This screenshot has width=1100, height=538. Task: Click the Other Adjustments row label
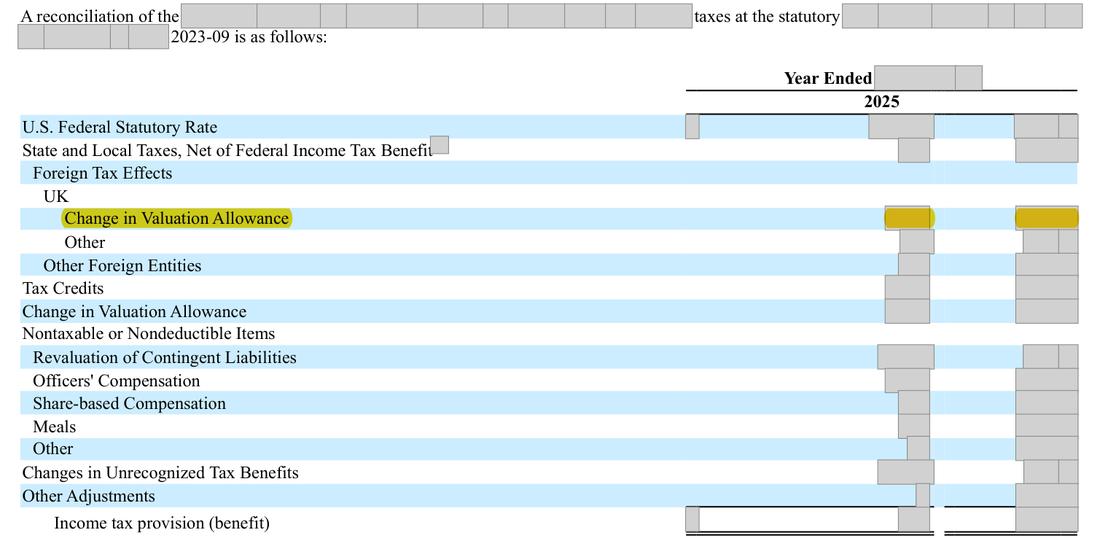click(x=88, y=496)
